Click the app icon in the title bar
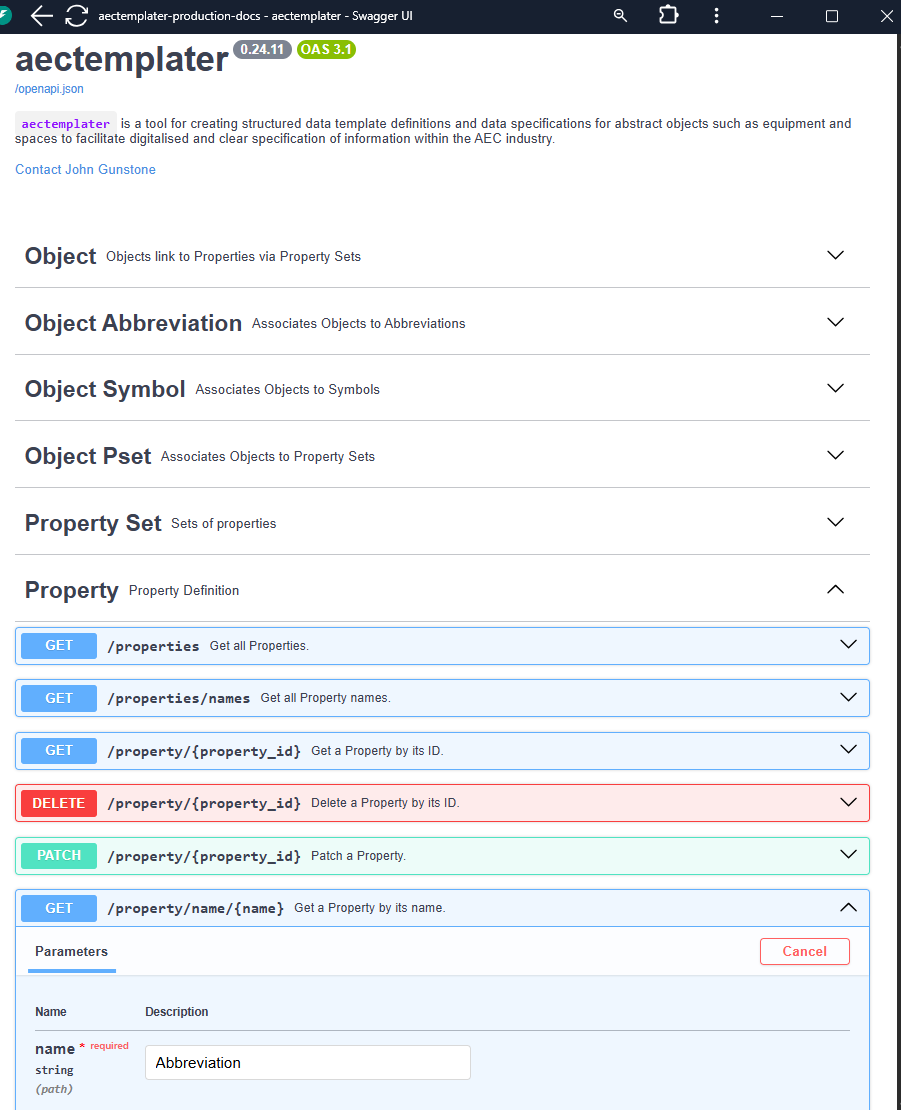 point(6,14)
